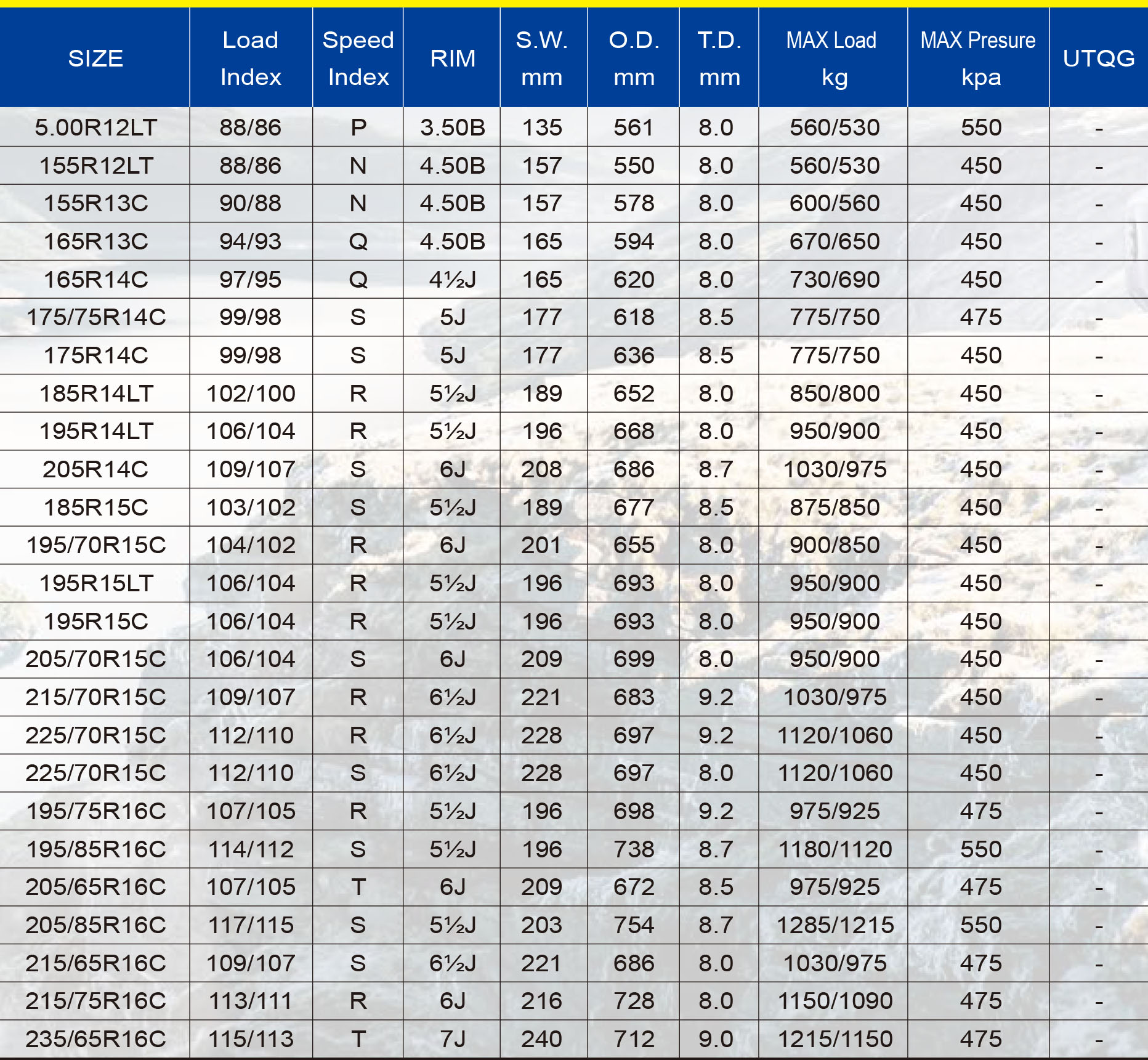
Task: Select the 185R15C size cell
Action: (96, 508)
